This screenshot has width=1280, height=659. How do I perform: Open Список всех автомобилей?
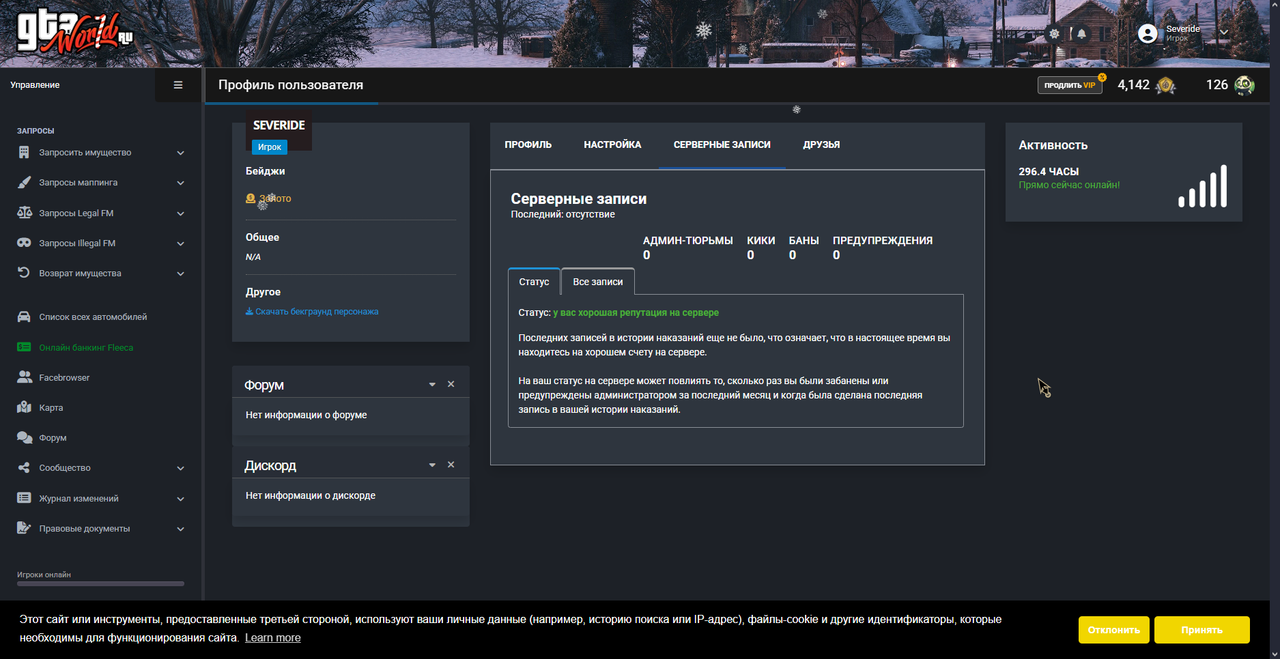click(93, 317)
